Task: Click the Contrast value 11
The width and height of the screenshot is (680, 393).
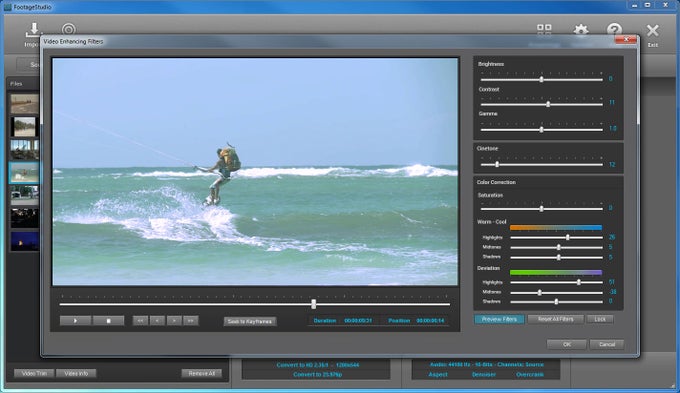Action: coord(612,103)
